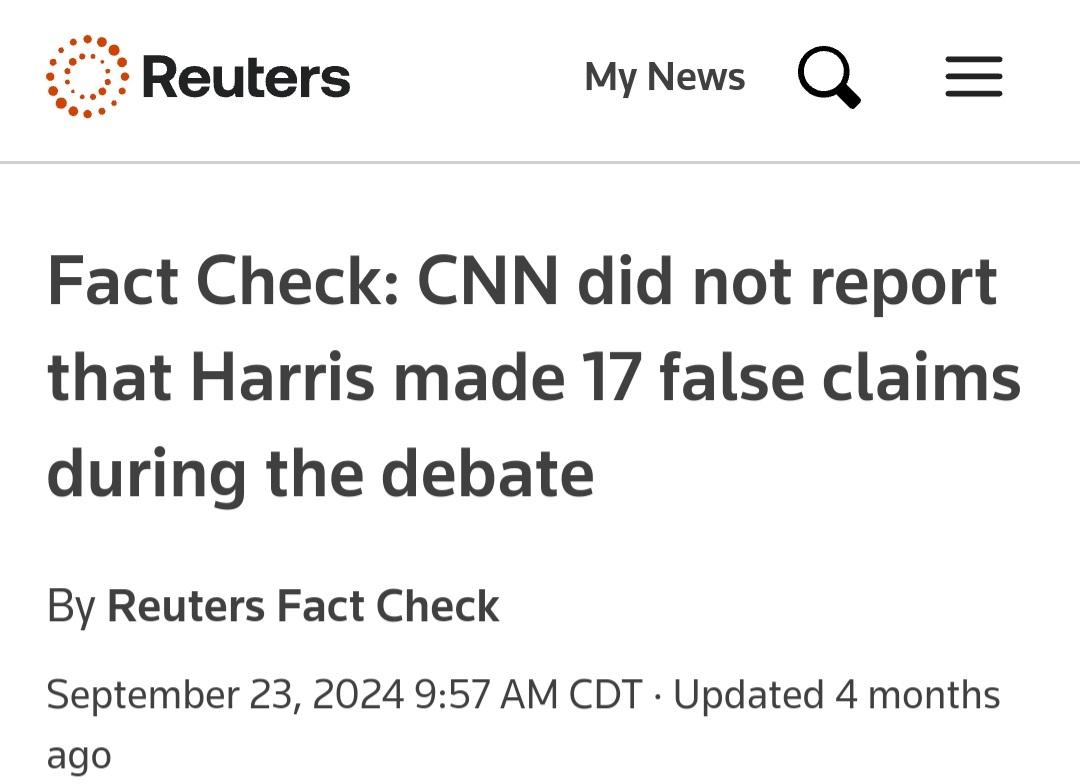Click the number '17' in the headline
This screenshot has height=784, width=1080.
click(x=608, y=378)
